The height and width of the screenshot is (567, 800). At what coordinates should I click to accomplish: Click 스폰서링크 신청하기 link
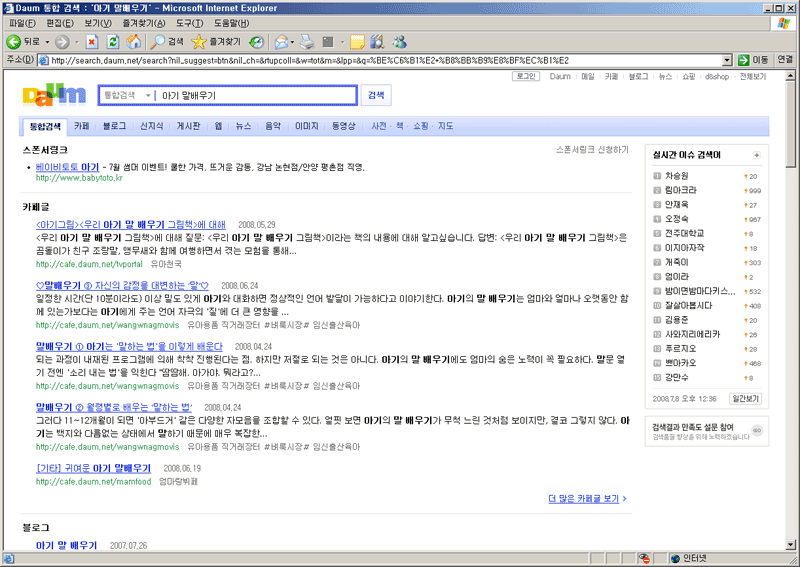point(592,150)
